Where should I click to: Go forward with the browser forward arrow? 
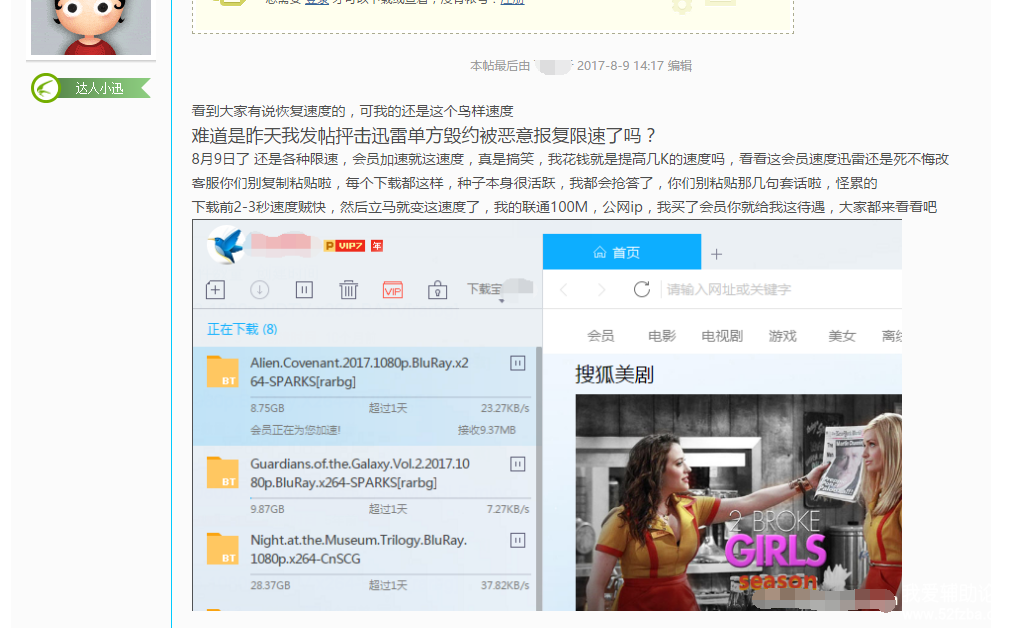[x=602, y=289]
